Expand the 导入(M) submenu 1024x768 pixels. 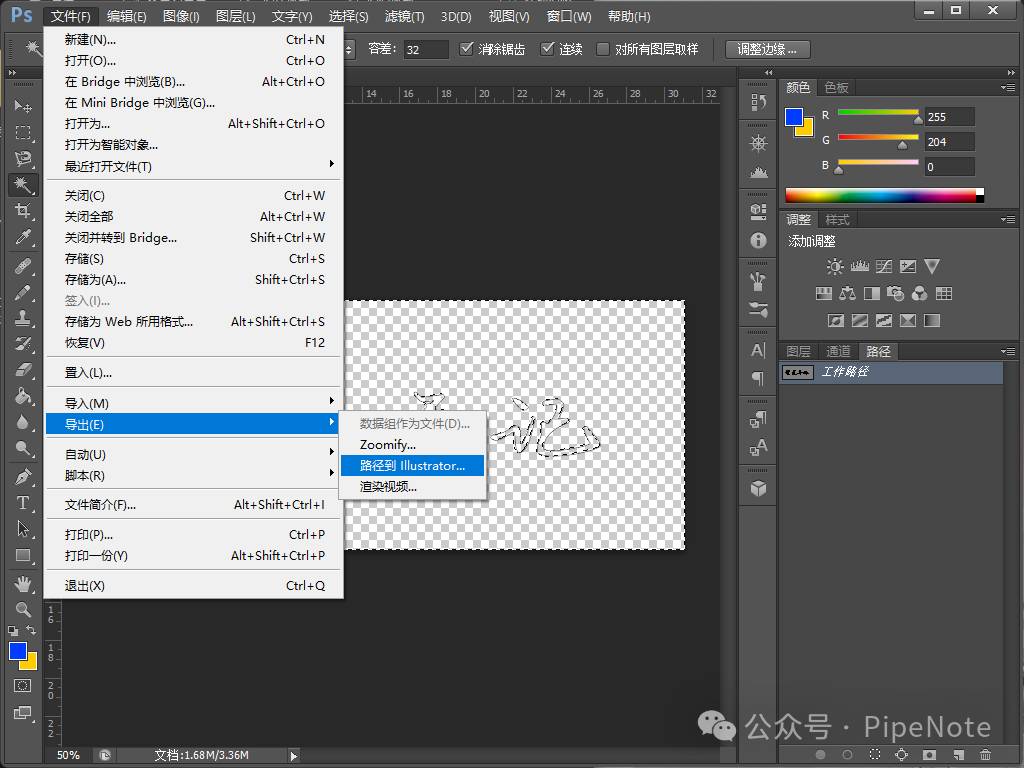pos(193,403)
